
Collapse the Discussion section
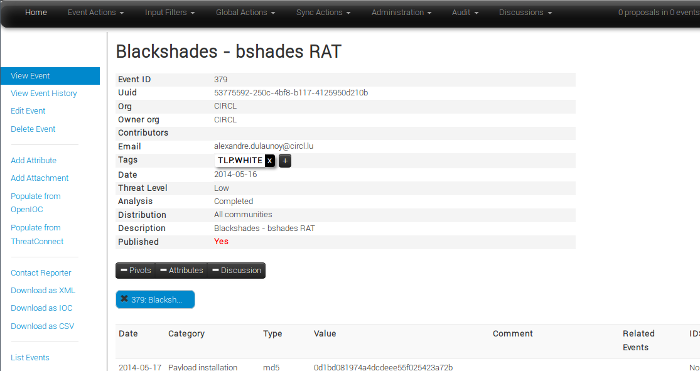coord(237,270)
